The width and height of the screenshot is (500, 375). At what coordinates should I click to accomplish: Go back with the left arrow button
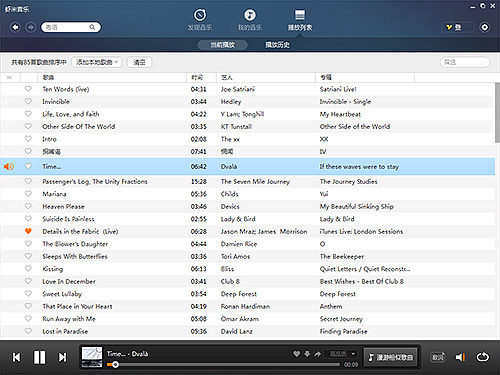15,27
